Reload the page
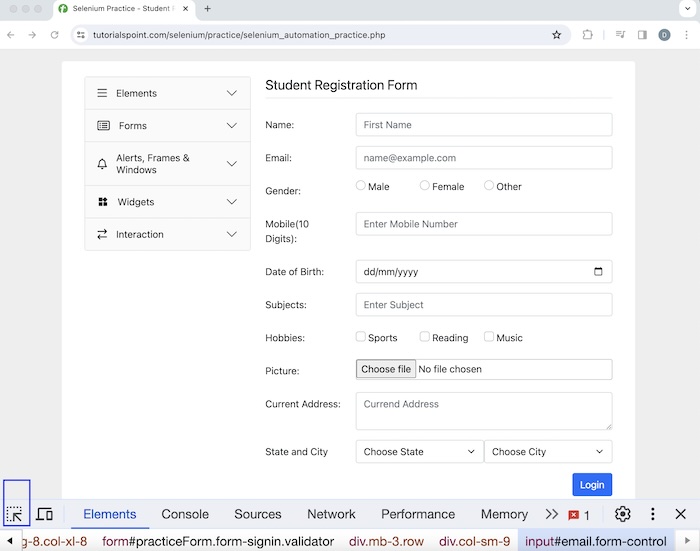Viewport: 700px width, 551px height. tap(56, 35)
